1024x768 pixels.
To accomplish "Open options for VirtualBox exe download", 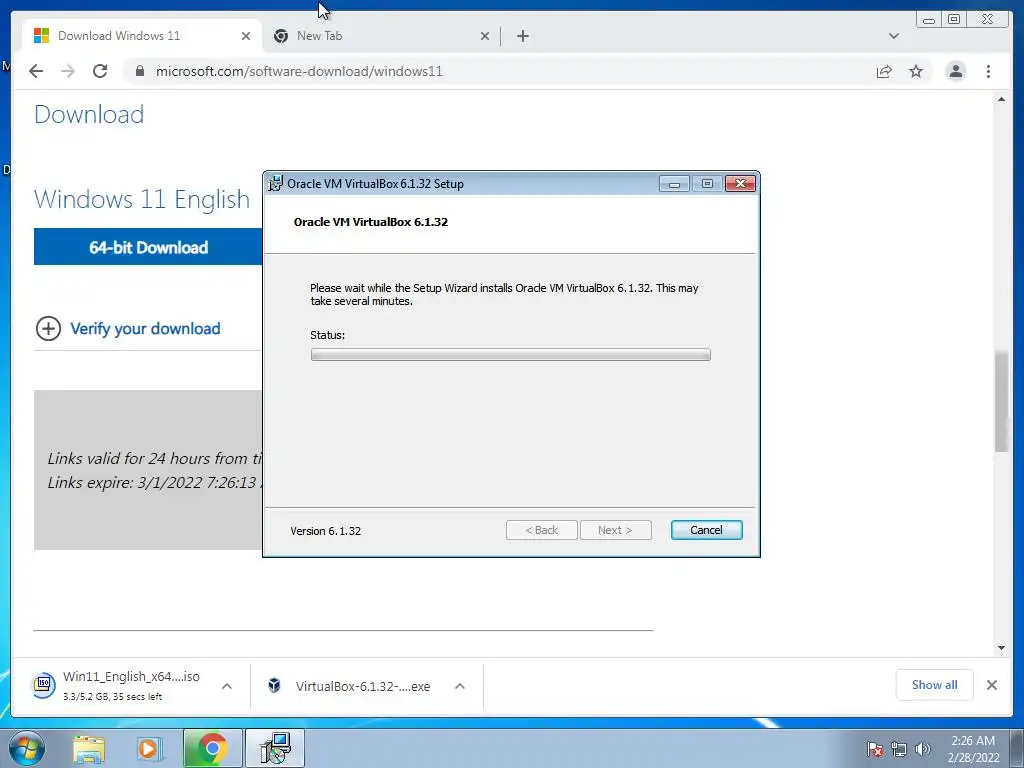I will pyautogui.click(x=460, y=686).
